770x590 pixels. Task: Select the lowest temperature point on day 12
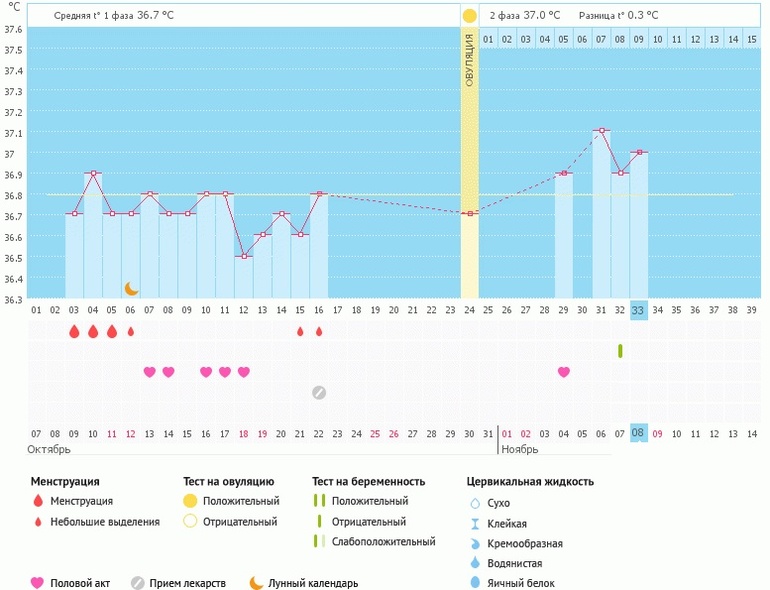(244, 256)
